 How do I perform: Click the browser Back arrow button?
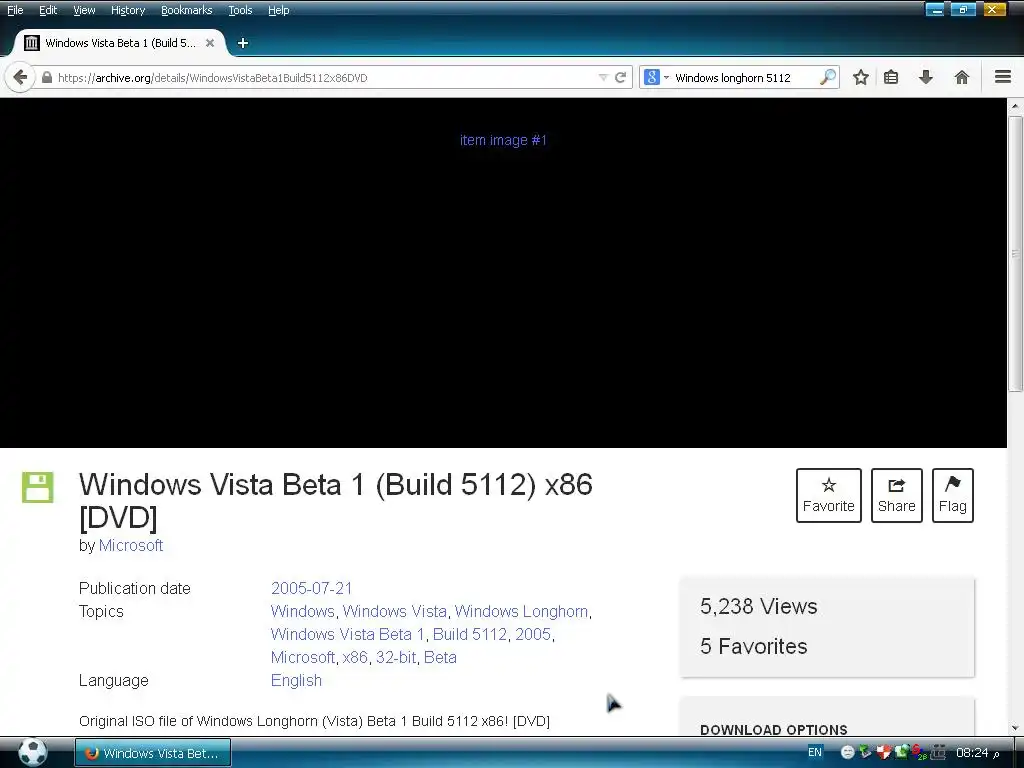click(20, 78)
